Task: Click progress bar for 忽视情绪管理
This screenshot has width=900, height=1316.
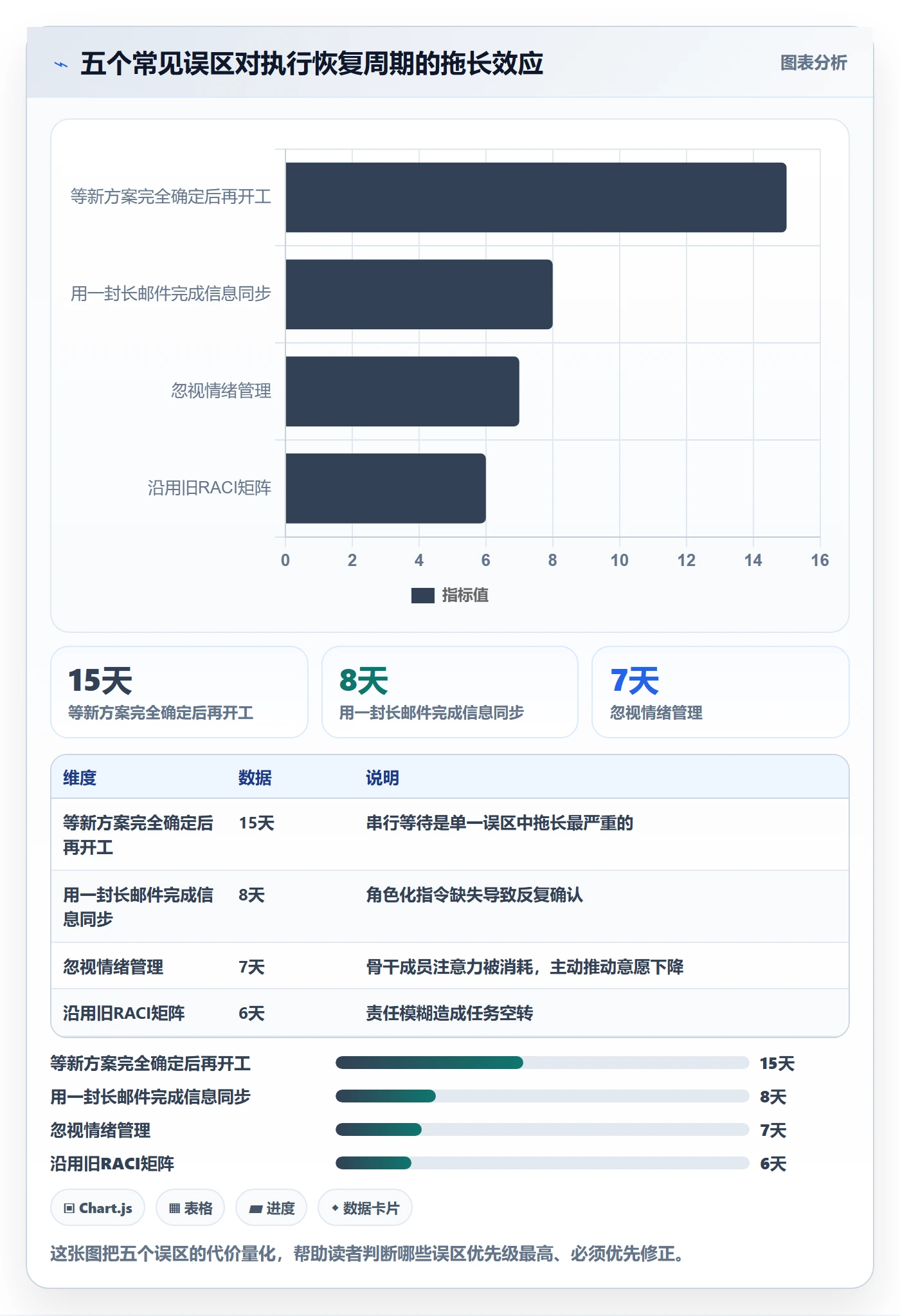Action: pos(543,1129)
